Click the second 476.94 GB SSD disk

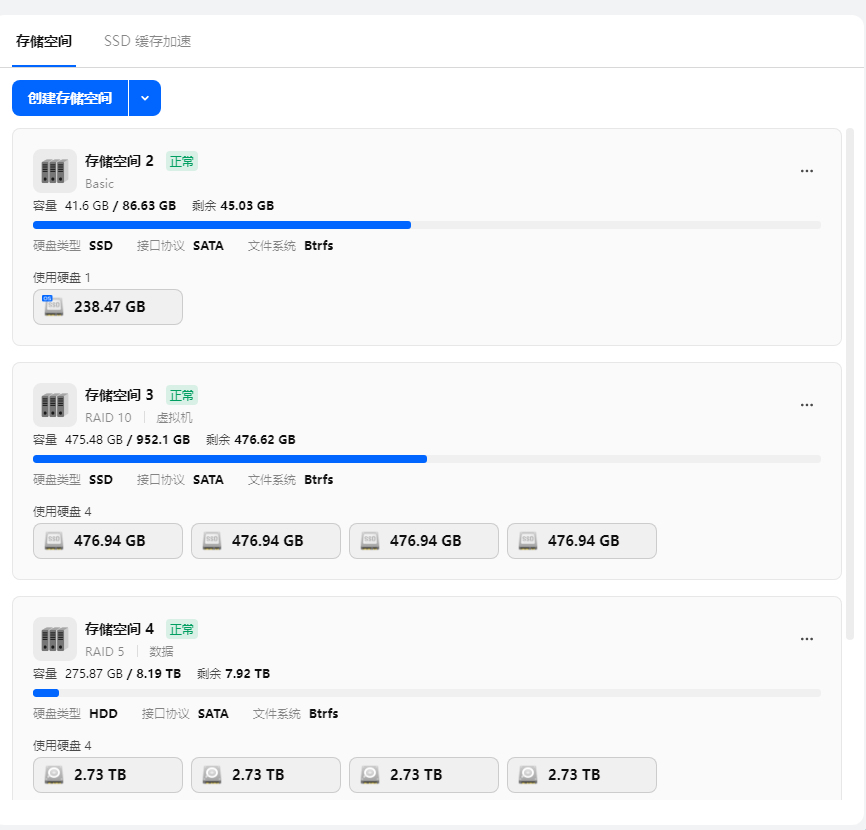pos(266,541)
